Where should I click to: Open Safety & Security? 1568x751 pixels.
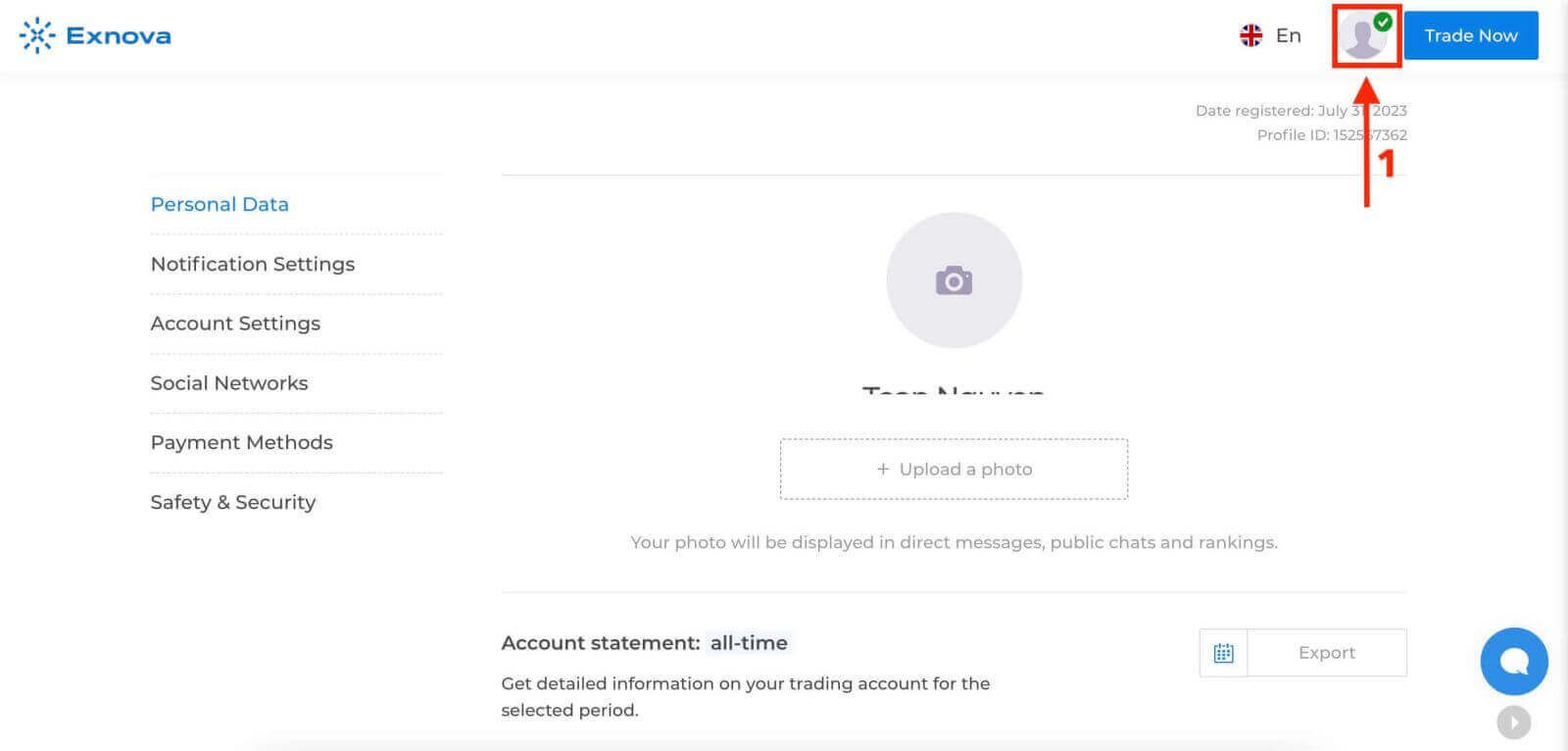[x=233, y=502]
